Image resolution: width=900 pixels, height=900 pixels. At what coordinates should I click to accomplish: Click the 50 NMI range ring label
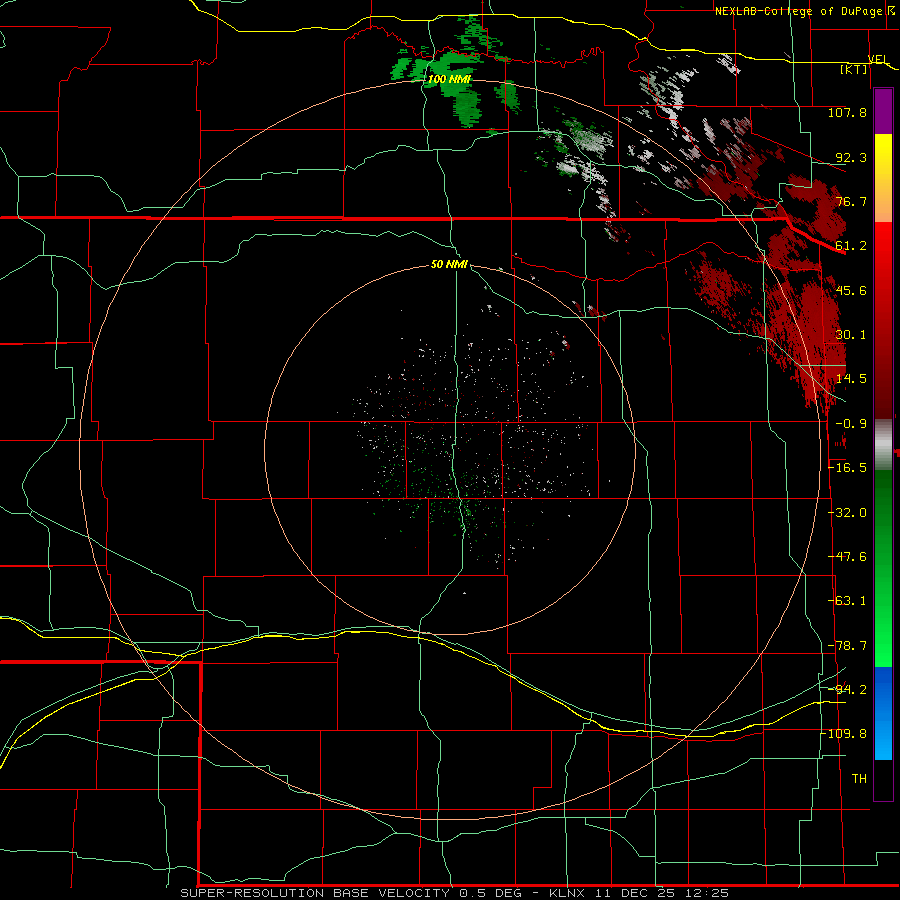[449, 264]
